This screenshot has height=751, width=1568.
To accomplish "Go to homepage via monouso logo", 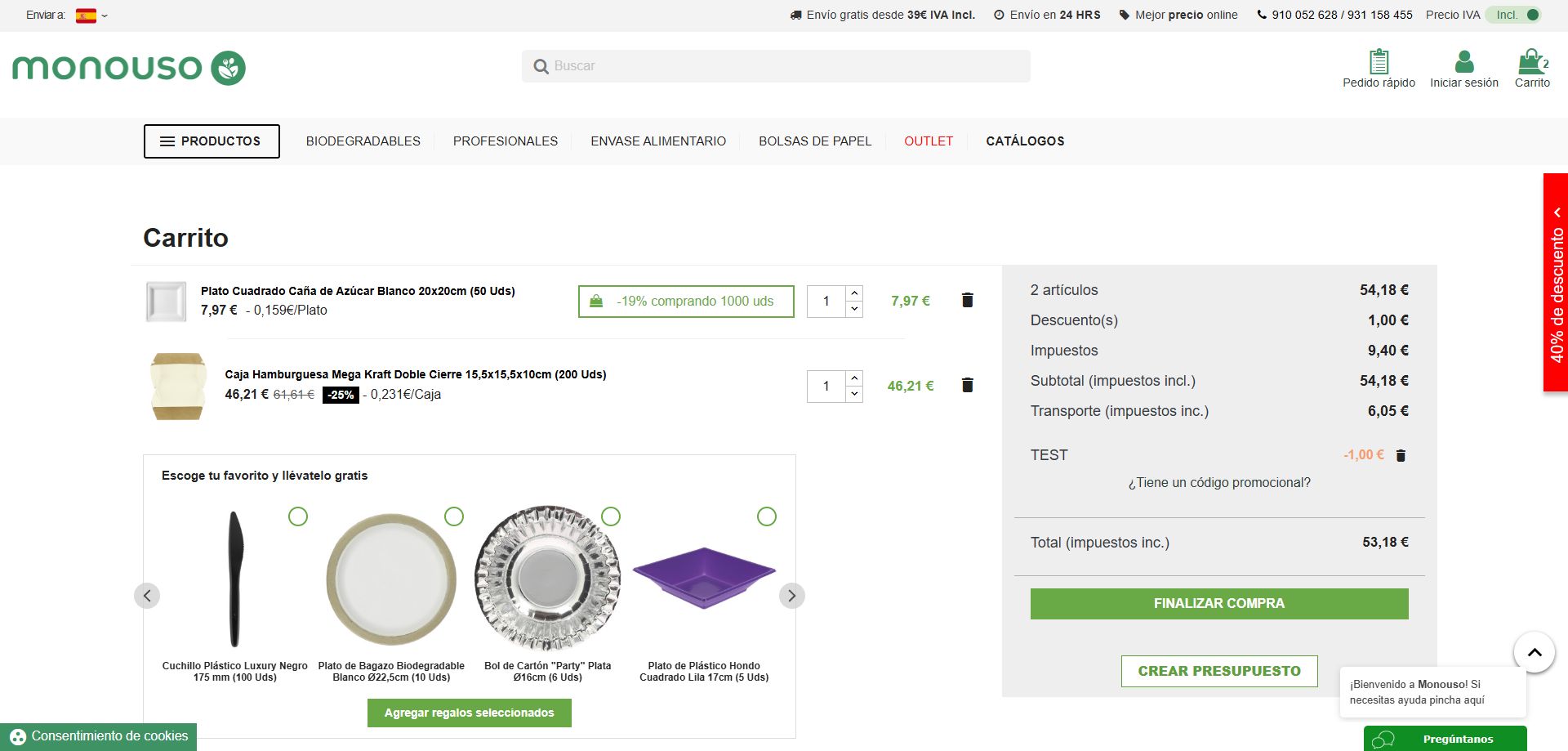I will (x=129, y=68).
